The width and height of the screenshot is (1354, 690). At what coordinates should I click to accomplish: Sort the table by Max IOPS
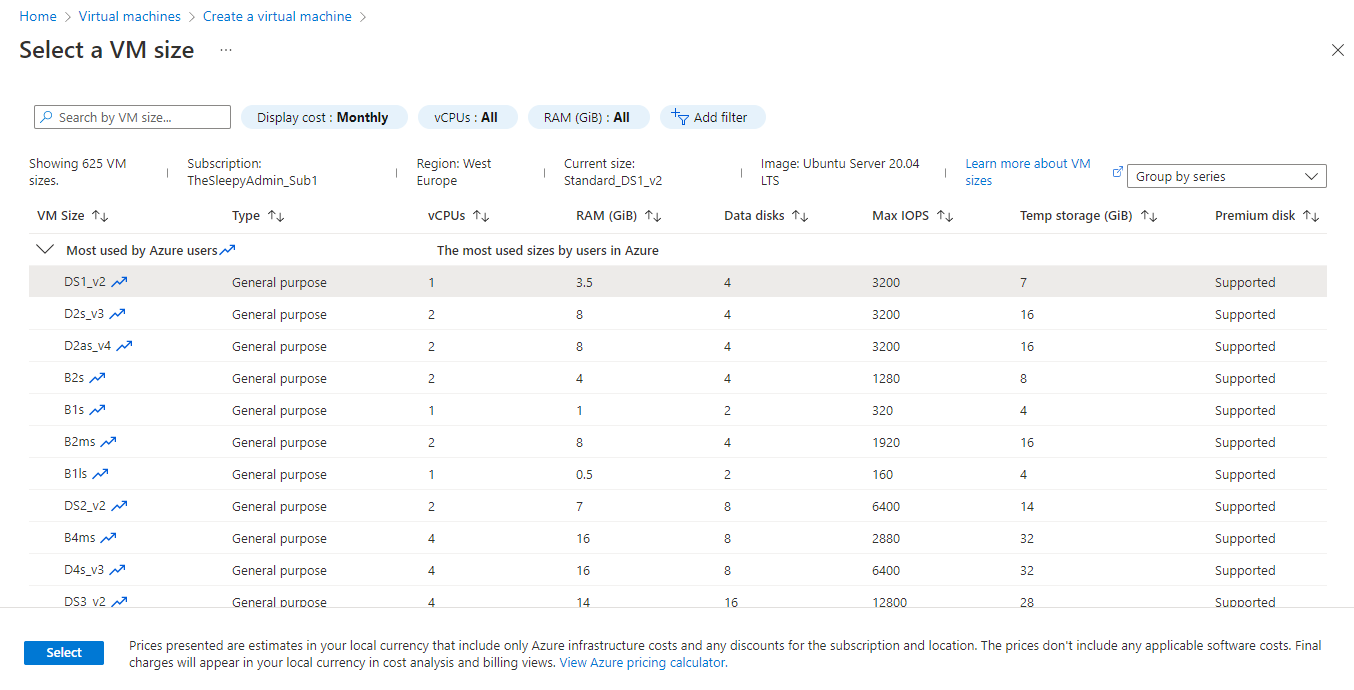(x=943, y=214)
